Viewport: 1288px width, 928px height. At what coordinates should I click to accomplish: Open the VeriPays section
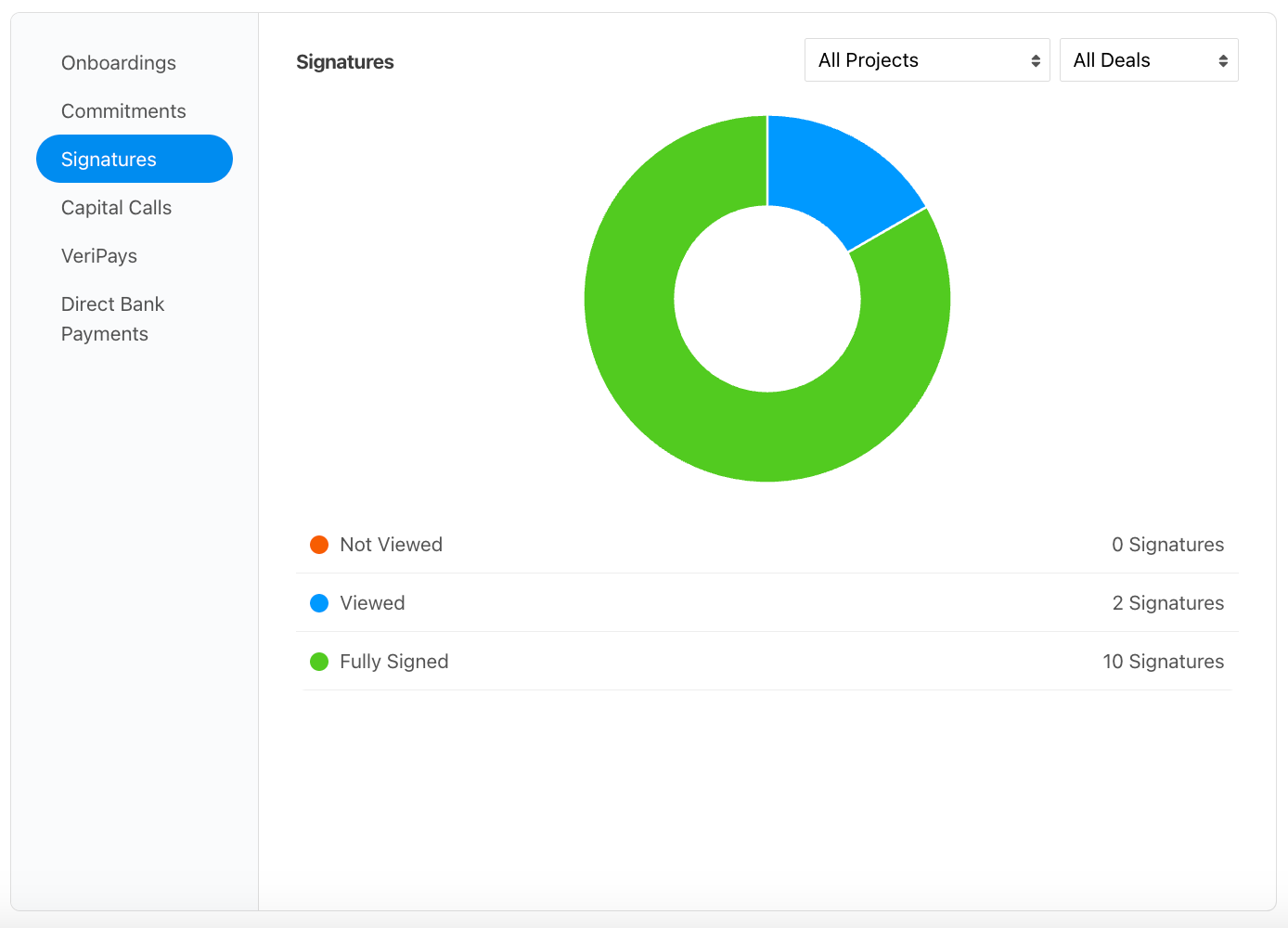99,255
